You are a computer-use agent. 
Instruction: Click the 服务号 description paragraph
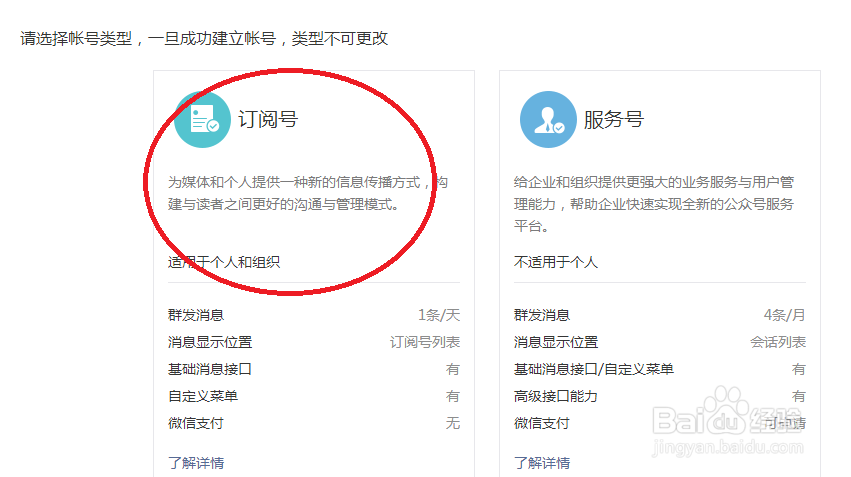point(654,204)
